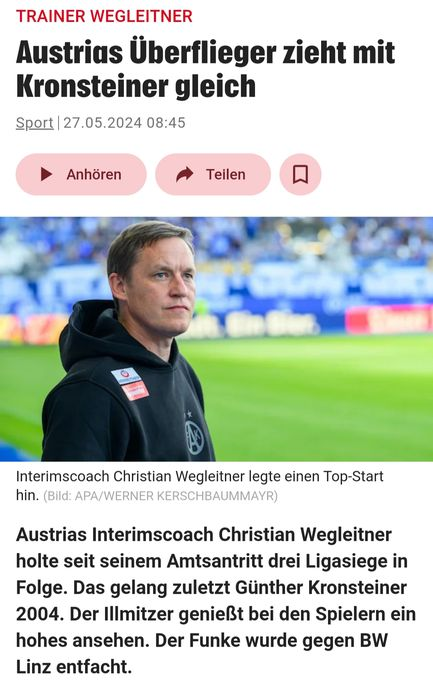Click the red advertising board in photo

coord(389,320)
